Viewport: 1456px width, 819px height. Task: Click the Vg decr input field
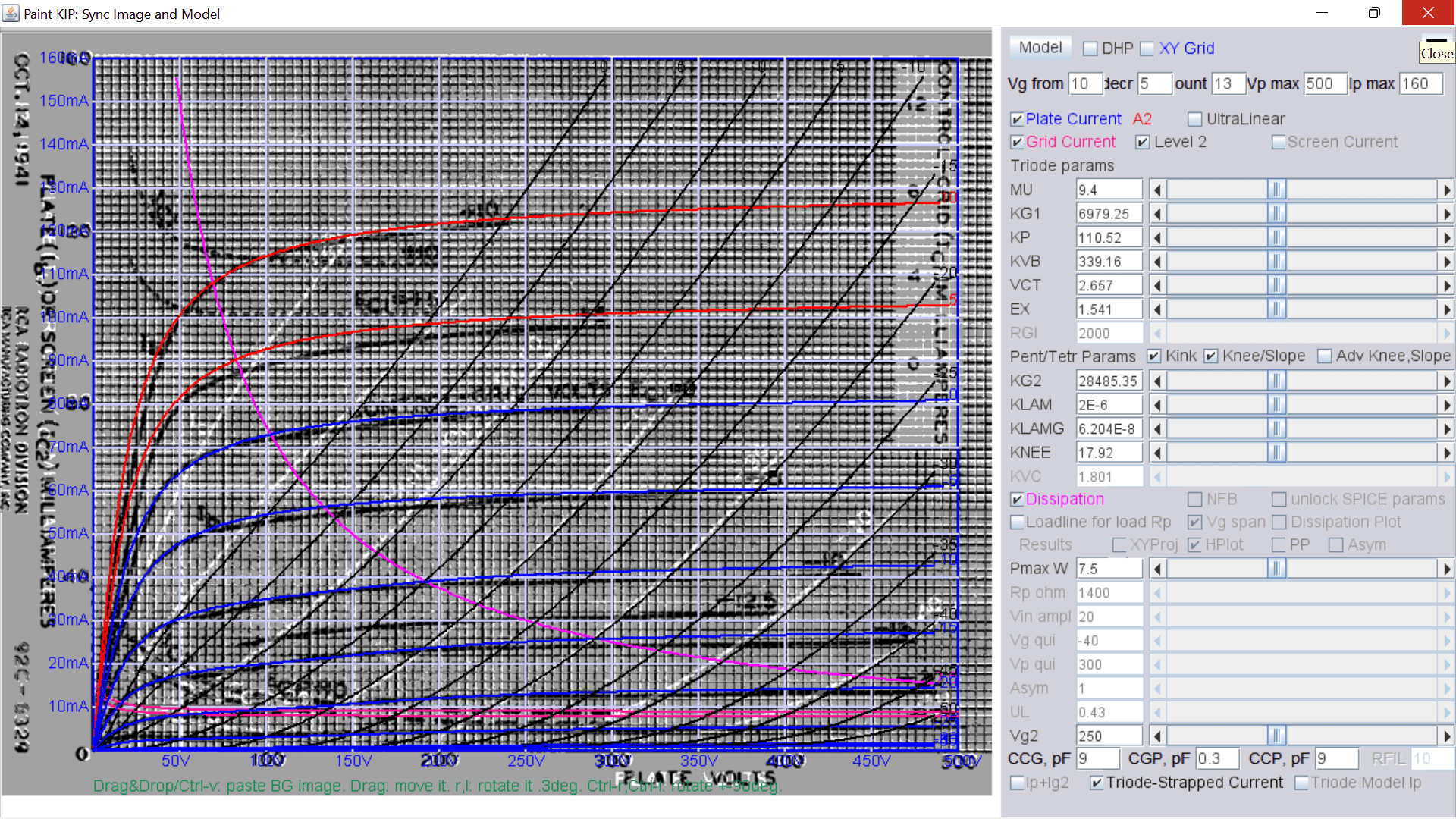point(1155,84)
